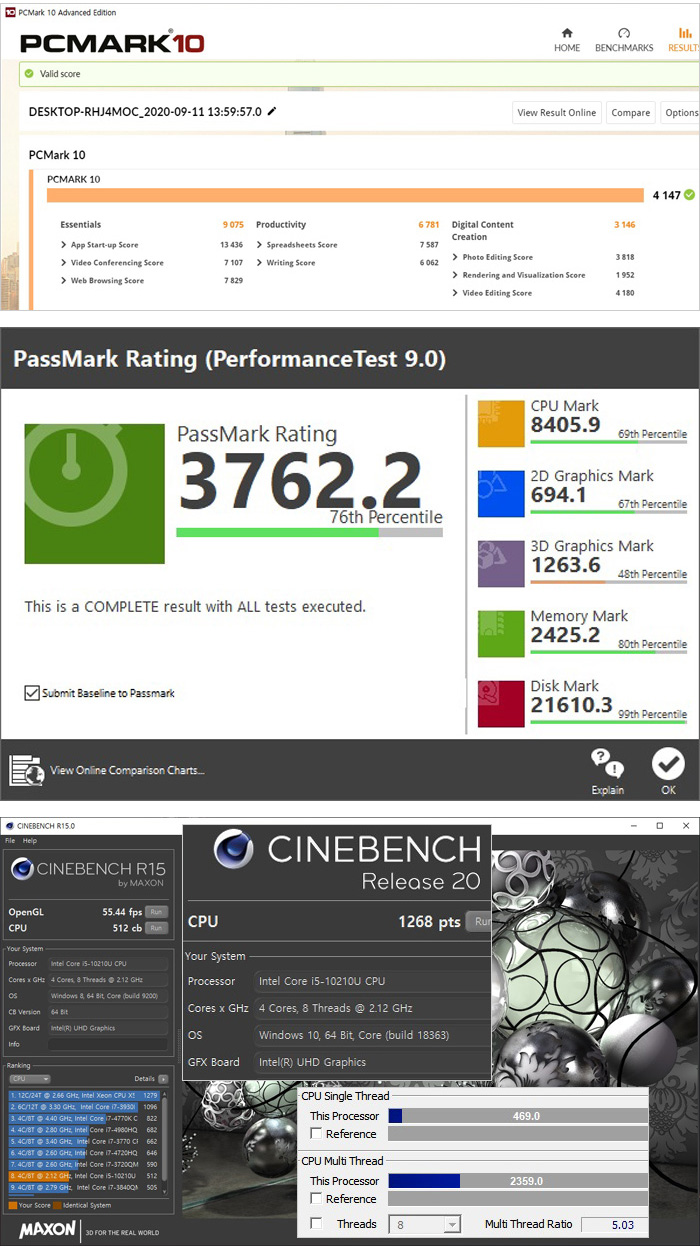Enable Reference checkbox under CPU Single Thread

tap(316, 1134)
